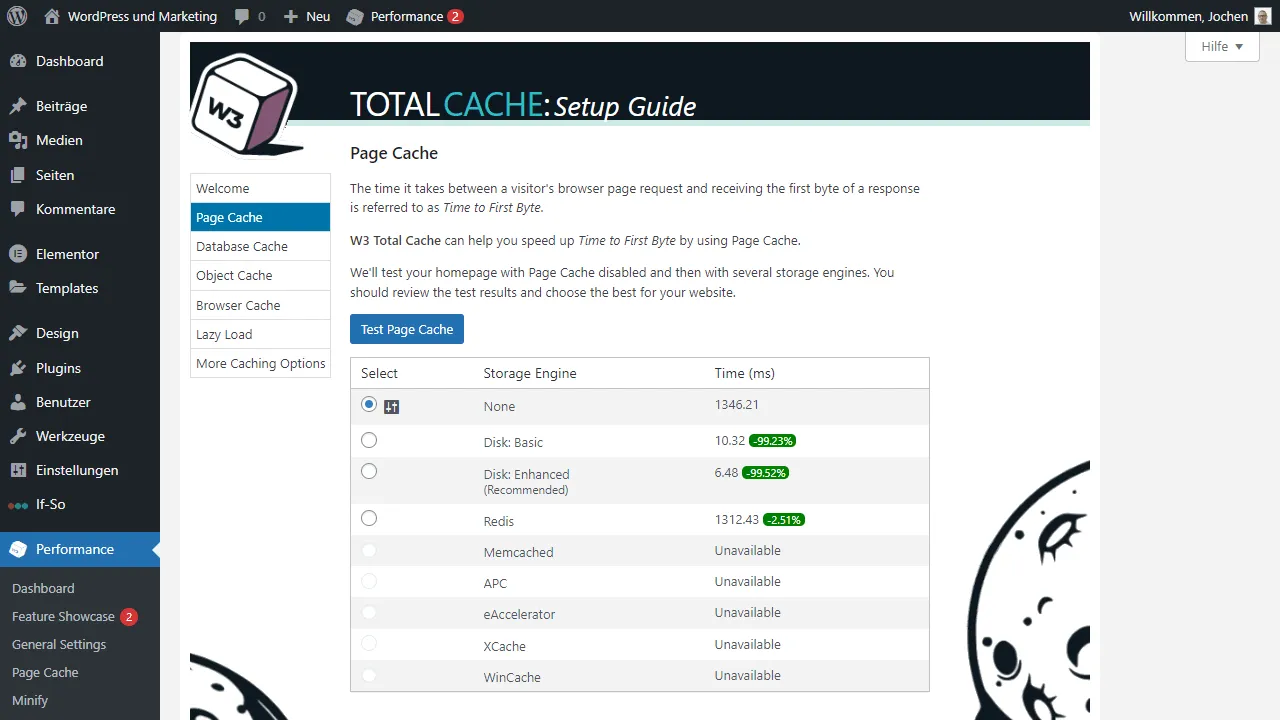This screenshot has width=1280, height=720.
Task: Click the Kommentare speech bubble icon
Action: [x=18, y=209]
